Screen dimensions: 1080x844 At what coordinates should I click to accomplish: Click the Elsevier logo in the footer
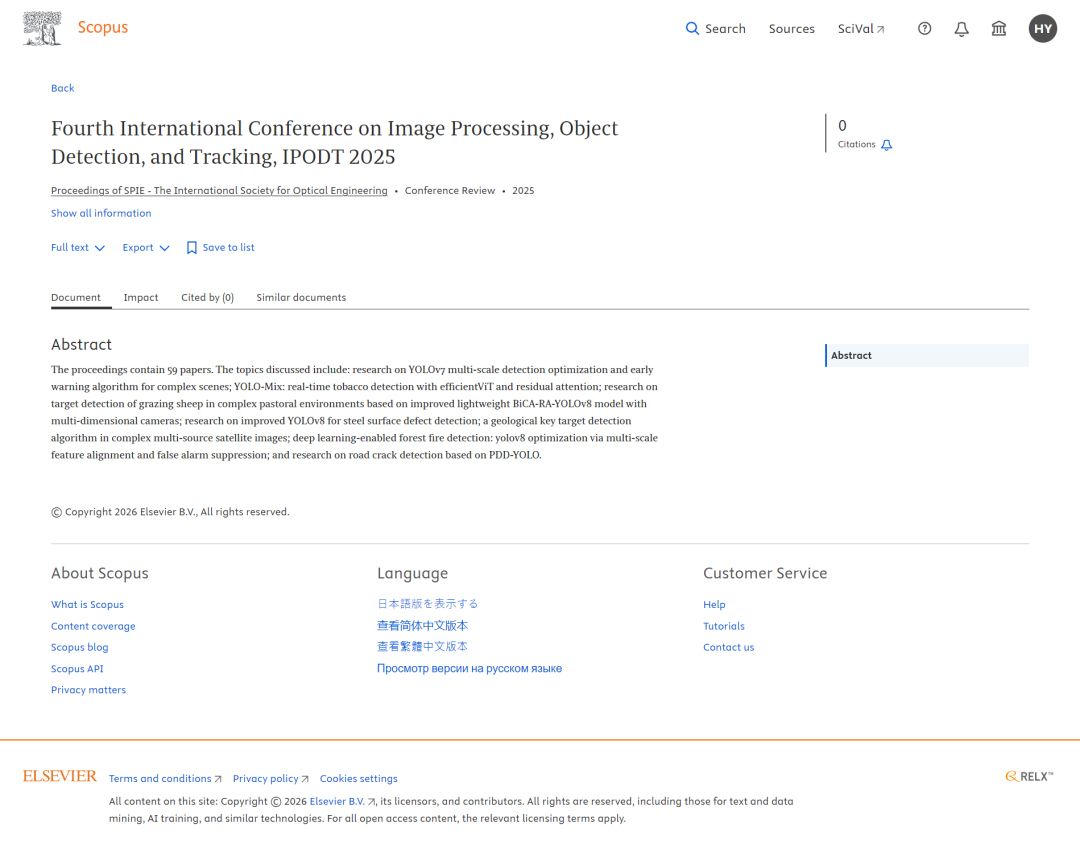60,776
